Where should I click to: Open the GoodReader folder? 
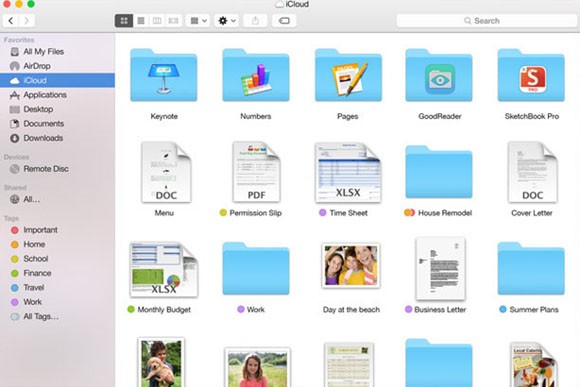click(439, 75)
